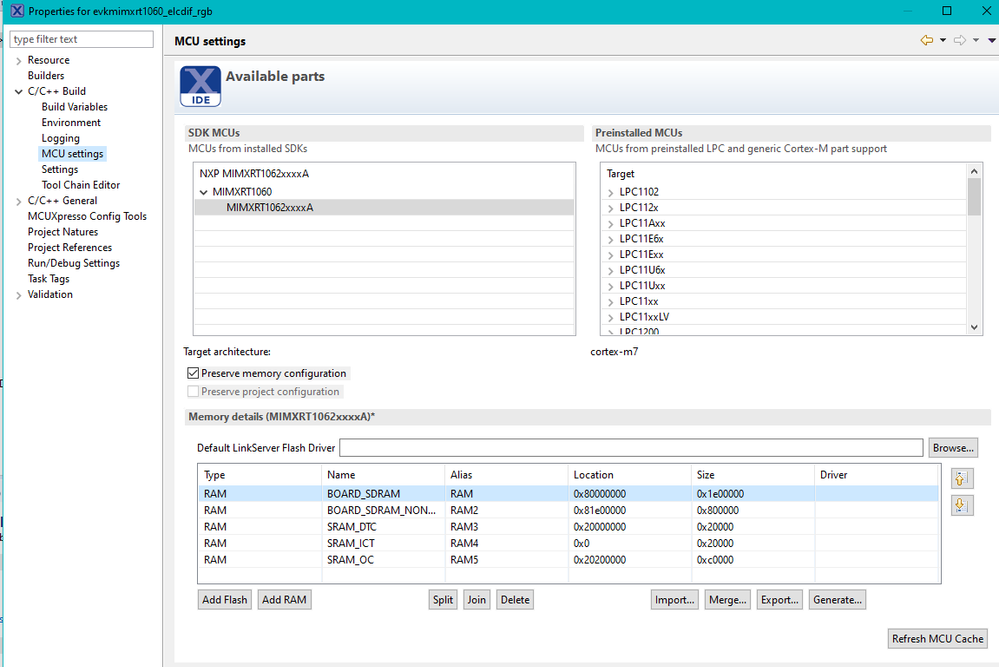The image size is (999, 667).
Task: Click Refresh MCU Cache button
Action: click(937, 638)
